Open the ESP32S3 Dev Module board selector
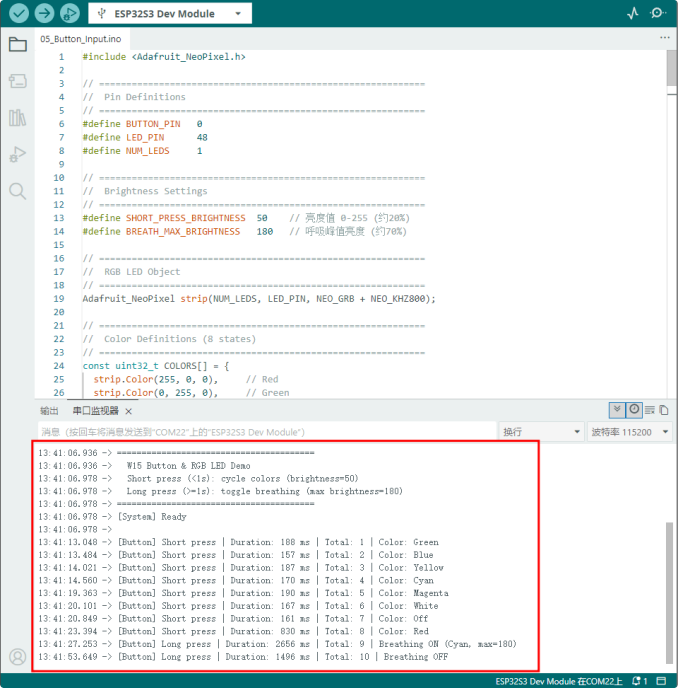The width and height of the screenshot is (678, 688). 170,14
